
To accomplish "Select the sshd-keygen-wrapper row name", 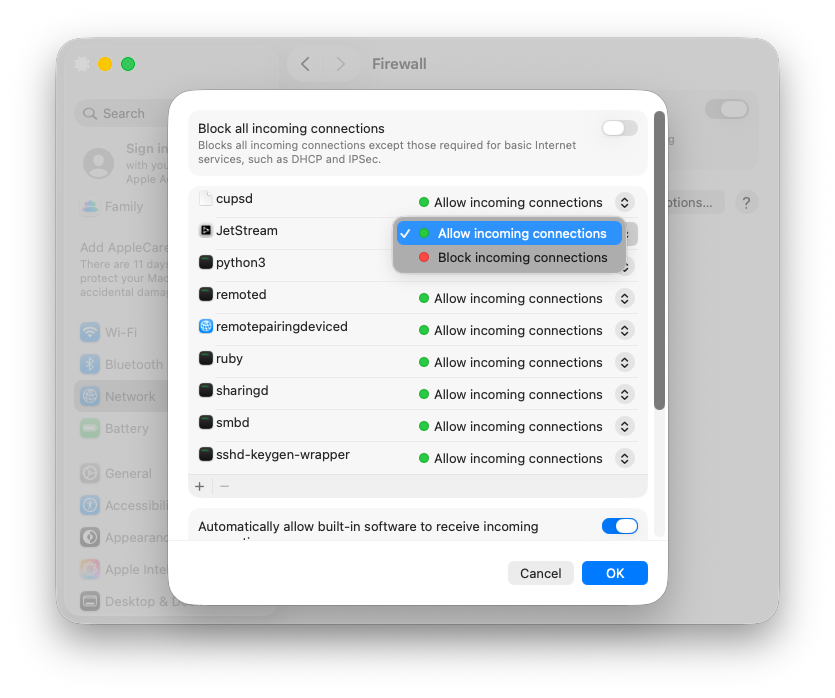I will (283, 454).
